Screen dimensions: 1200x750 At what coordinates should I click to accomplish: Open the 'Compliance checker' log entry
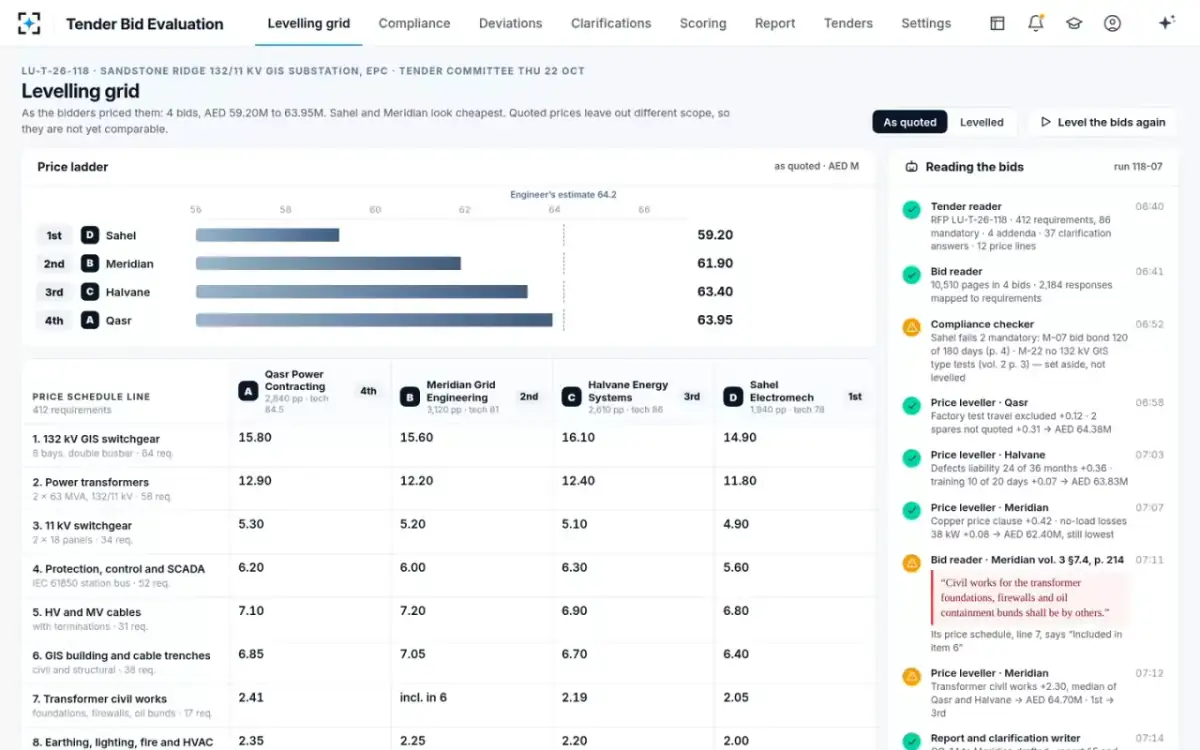coord(1033,351)
